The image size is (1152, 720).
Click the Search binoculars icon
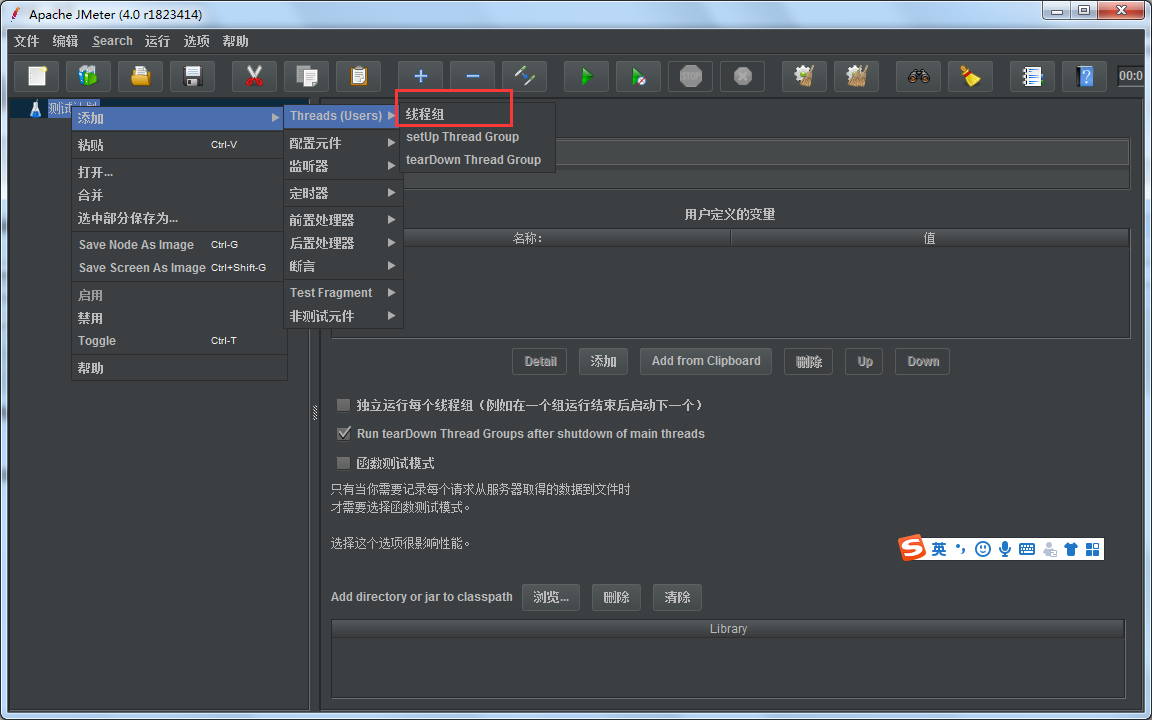[918, 76]
